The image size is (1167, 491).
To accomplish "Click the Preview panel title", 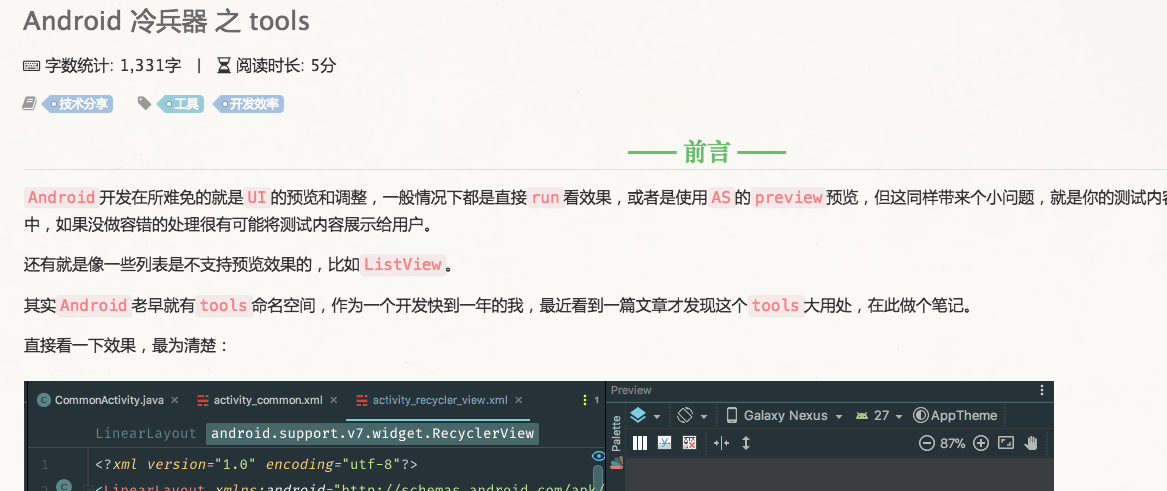I will (x=631, y=390).
